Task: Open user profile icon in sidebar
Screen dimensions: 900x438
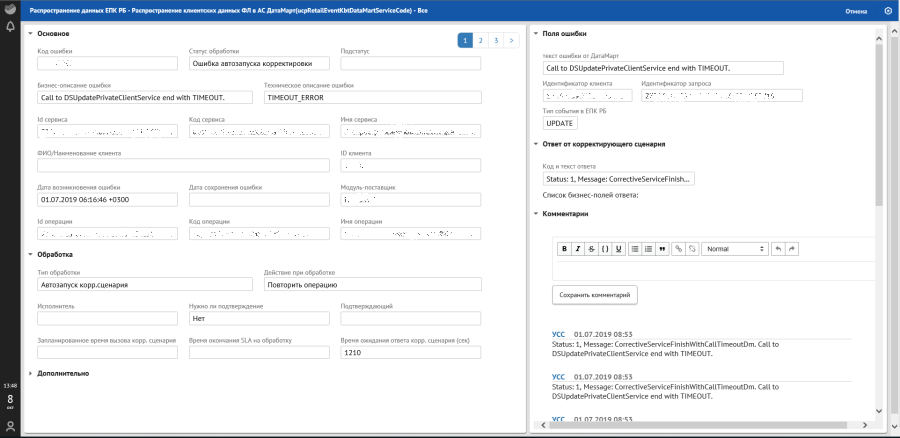Action: (10, 426)
